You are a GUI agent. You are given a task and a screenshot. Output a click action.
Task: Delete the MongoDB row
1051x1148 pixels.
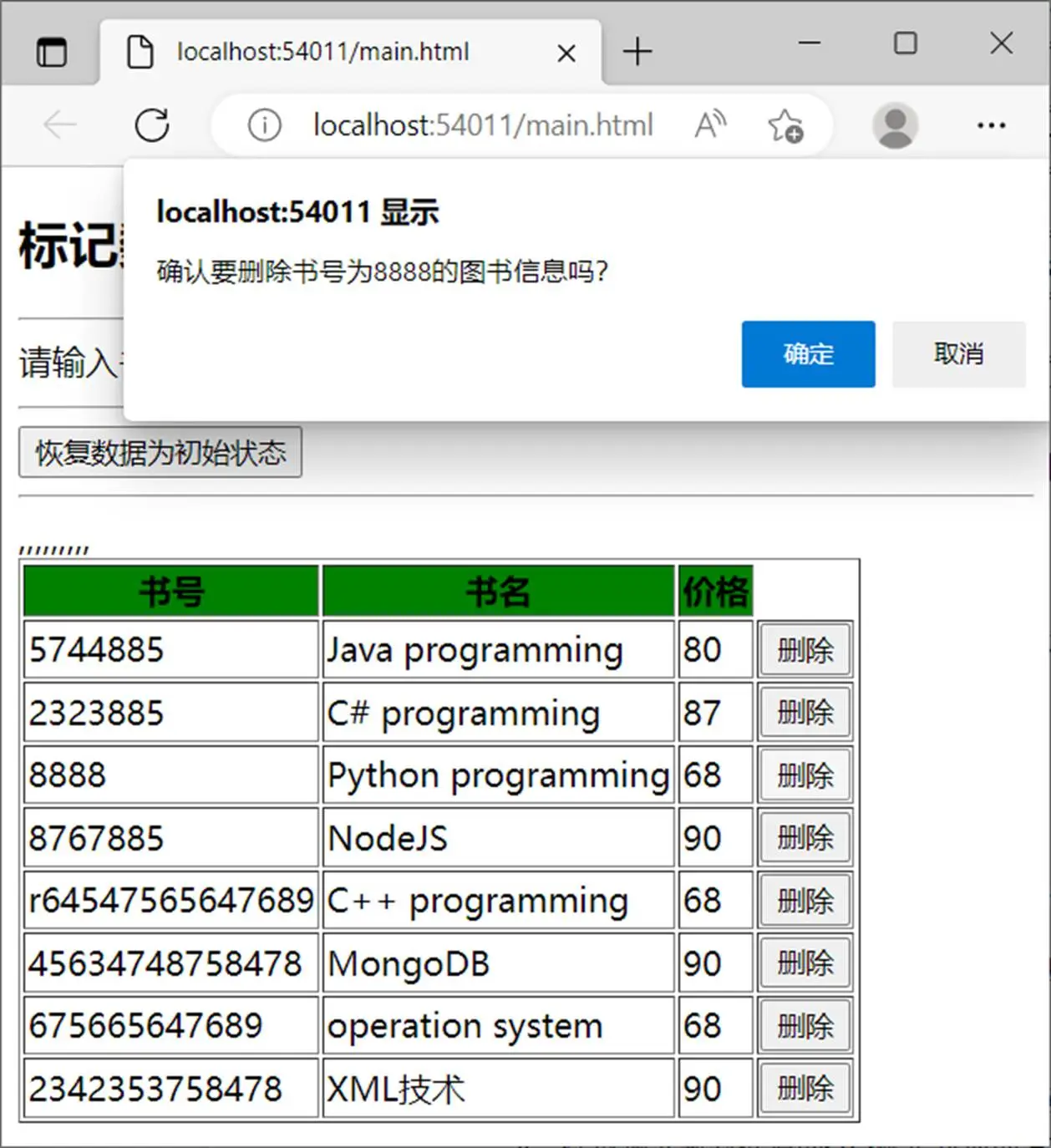(805, 963)
